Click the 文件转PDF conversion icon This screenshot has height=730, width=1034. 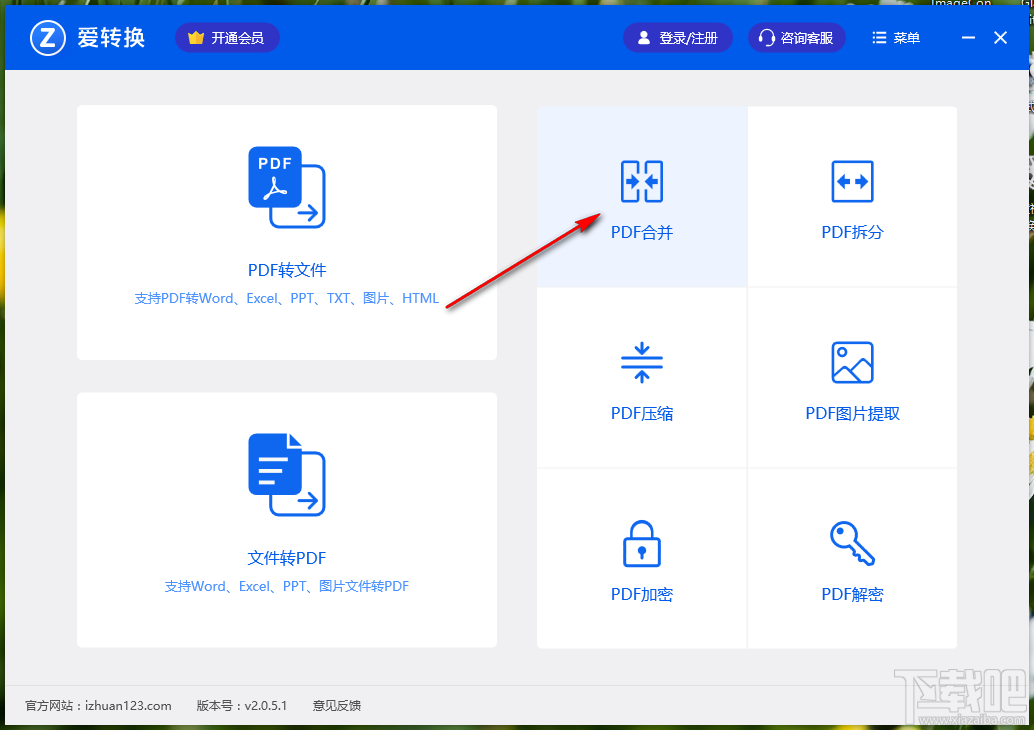pos(286,475)
